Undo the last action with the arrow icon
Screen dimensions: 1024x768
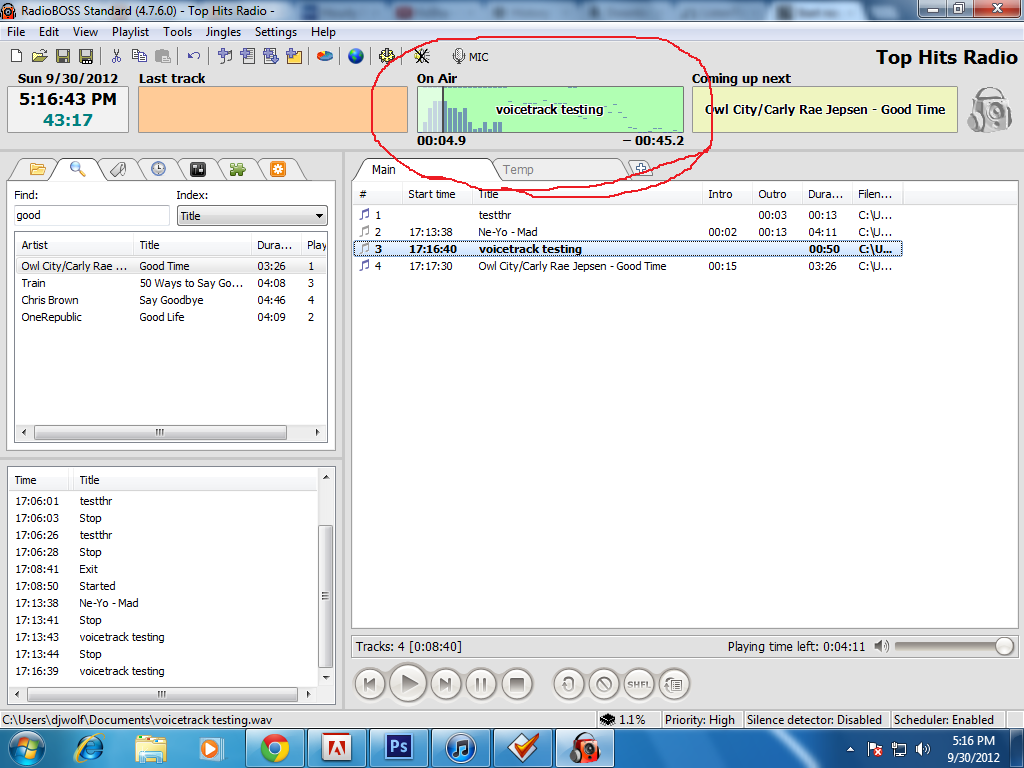click(x=193, y=56)
